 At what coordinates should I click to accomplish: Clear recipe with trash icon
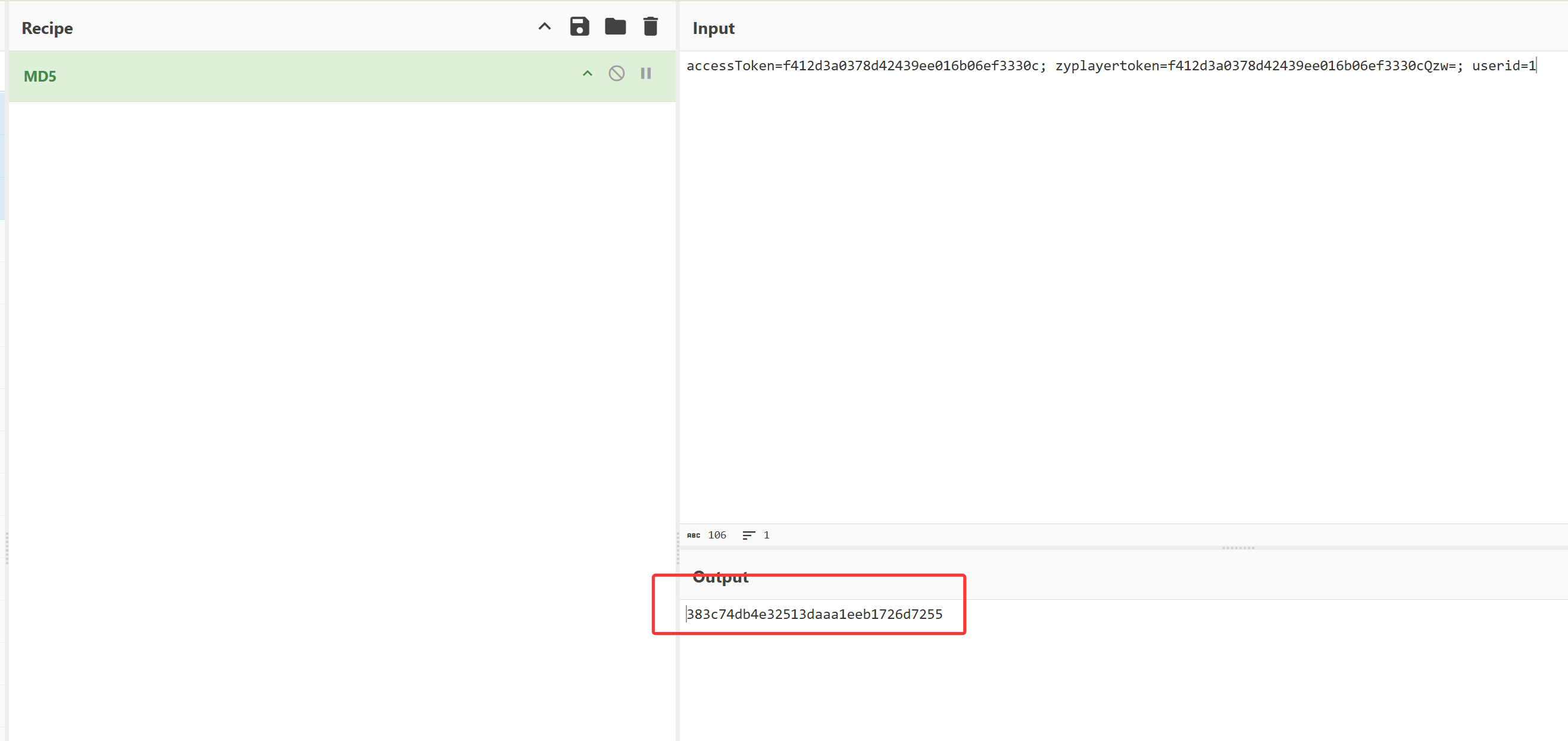650,27
